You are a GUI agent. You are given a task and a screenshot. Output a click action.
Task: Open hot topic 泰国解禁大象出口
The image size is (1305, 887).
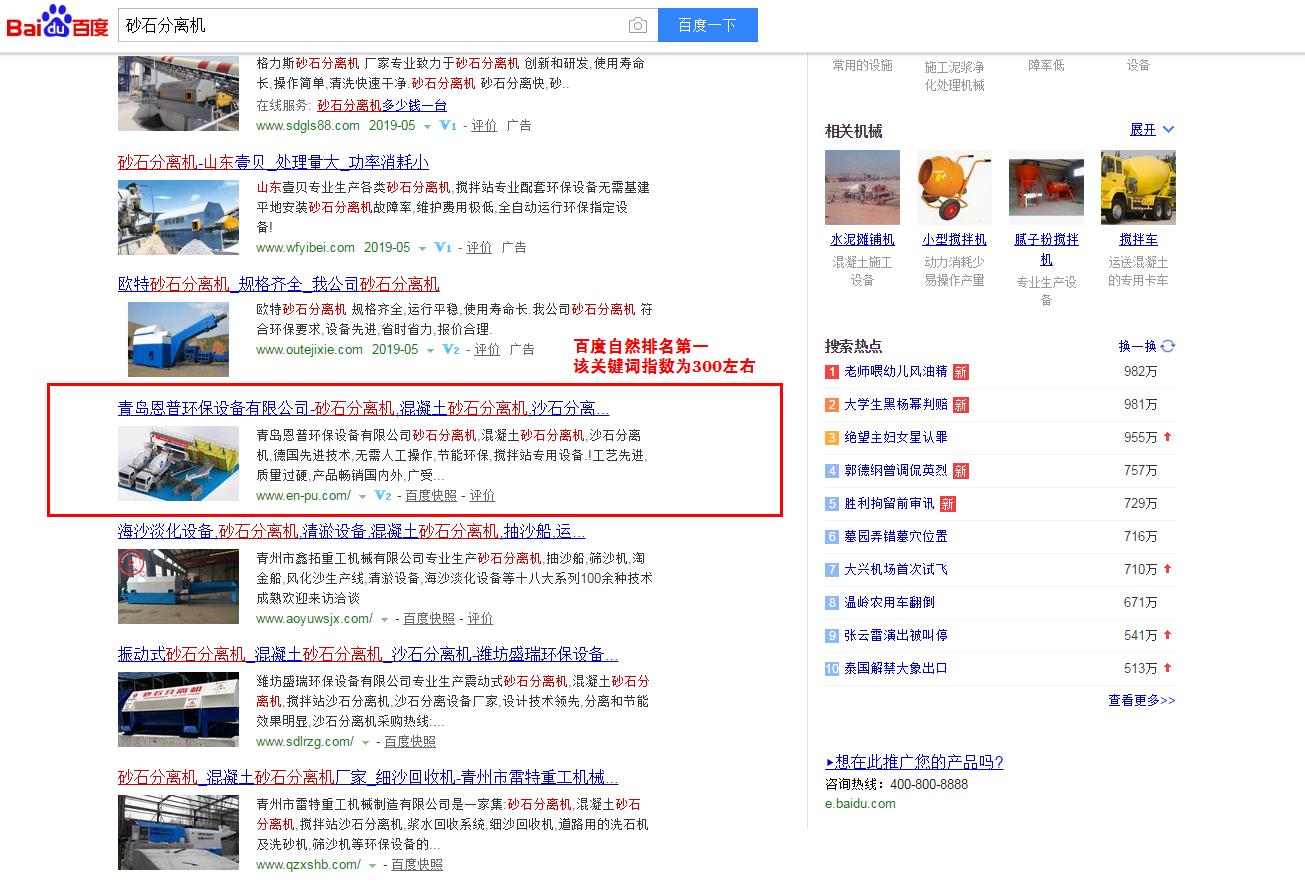(x=895, y=669)
